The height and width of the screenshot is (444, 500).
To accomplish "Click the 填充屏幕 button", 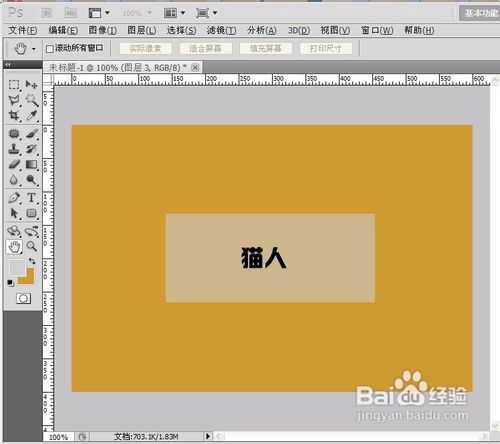I will [266, 49].
